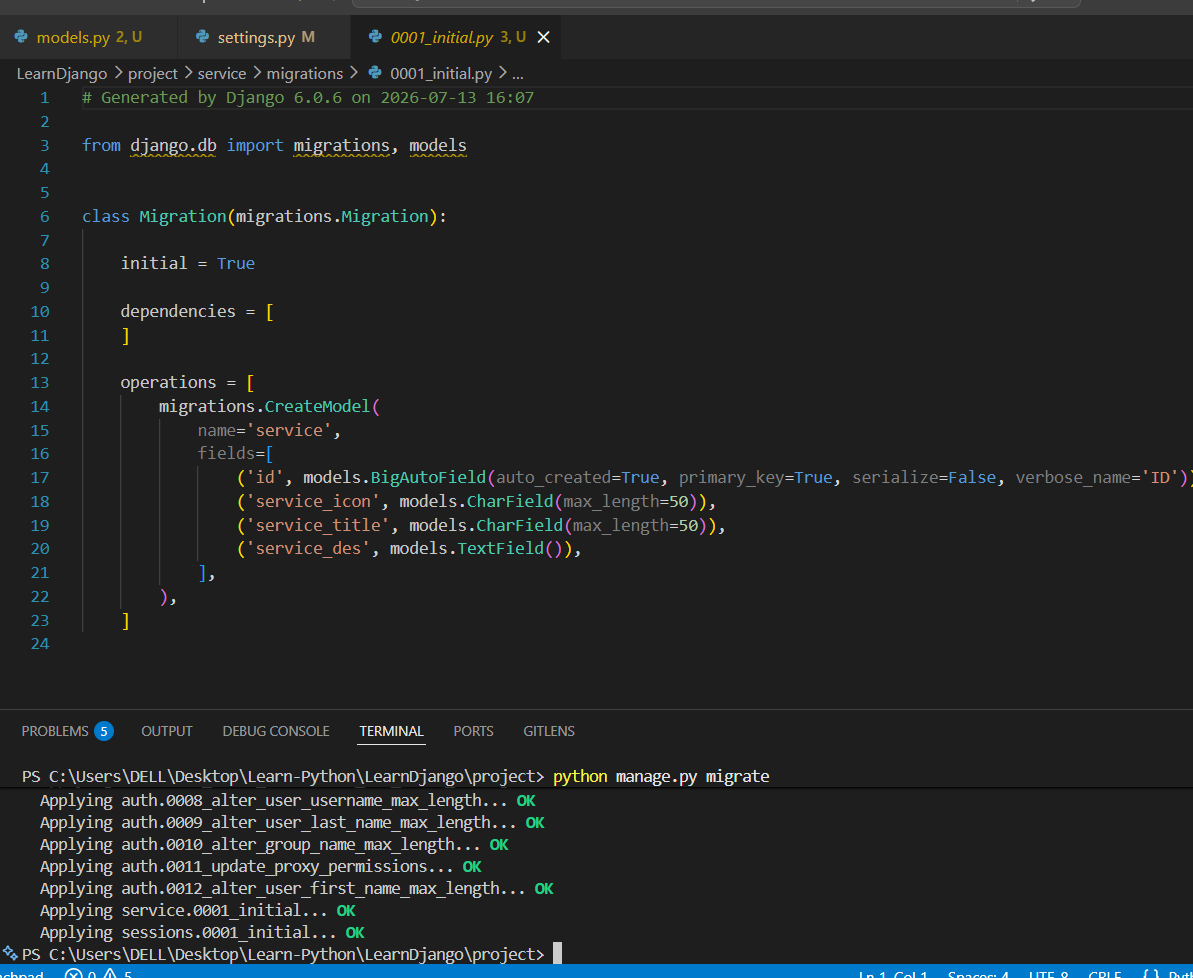The image size is (1193, 978).
Task: Open the migrations breadcrumb folder
Action: tap(304, 74)
